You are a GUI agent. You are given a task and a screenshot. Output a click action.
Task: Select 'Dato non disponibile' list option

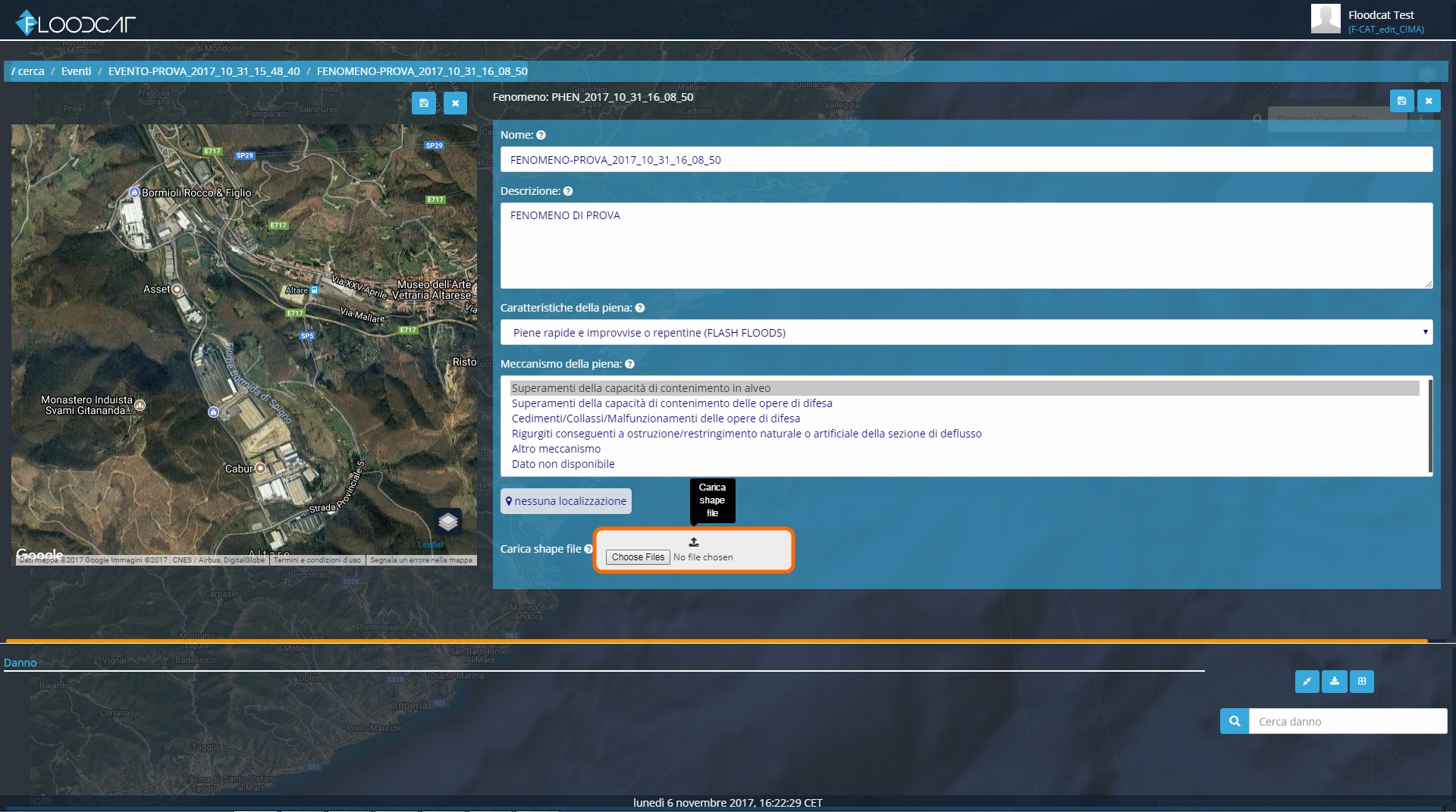(563, 464)
